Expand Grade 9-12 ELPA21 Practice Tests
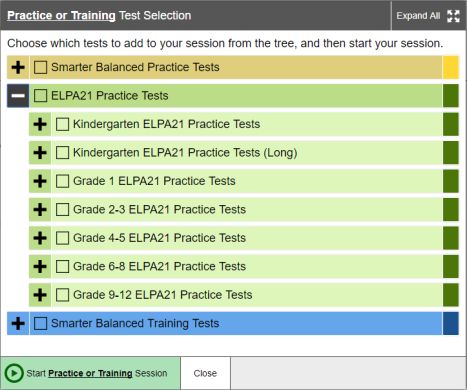 click(x=40, y=295)
